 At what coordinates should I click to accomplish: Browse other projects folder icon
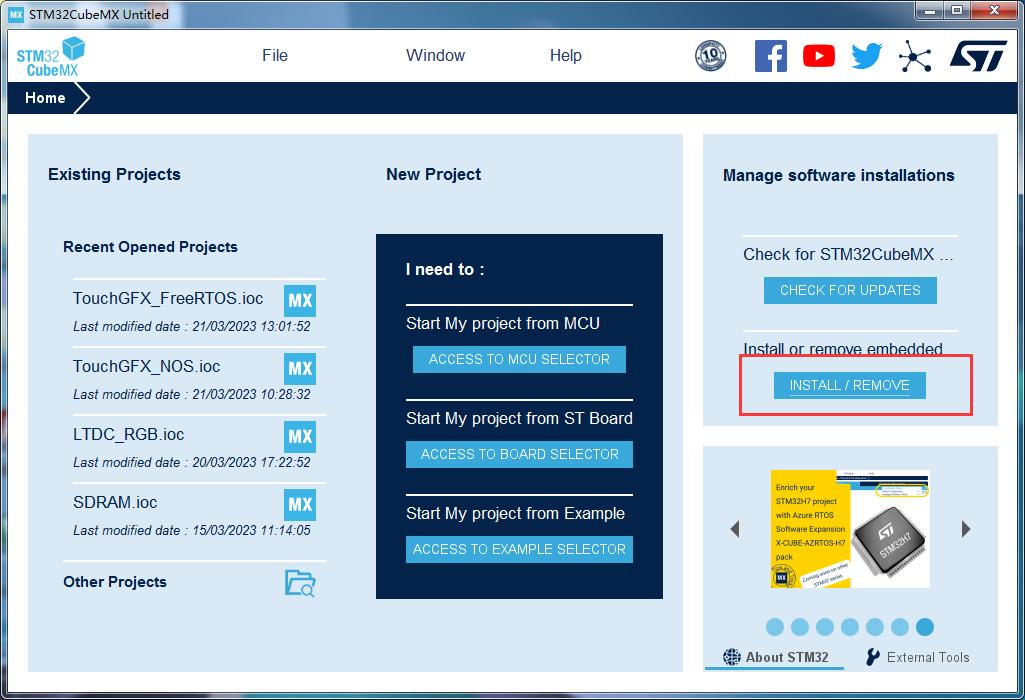pyautogui.click(x=300, y=583)
